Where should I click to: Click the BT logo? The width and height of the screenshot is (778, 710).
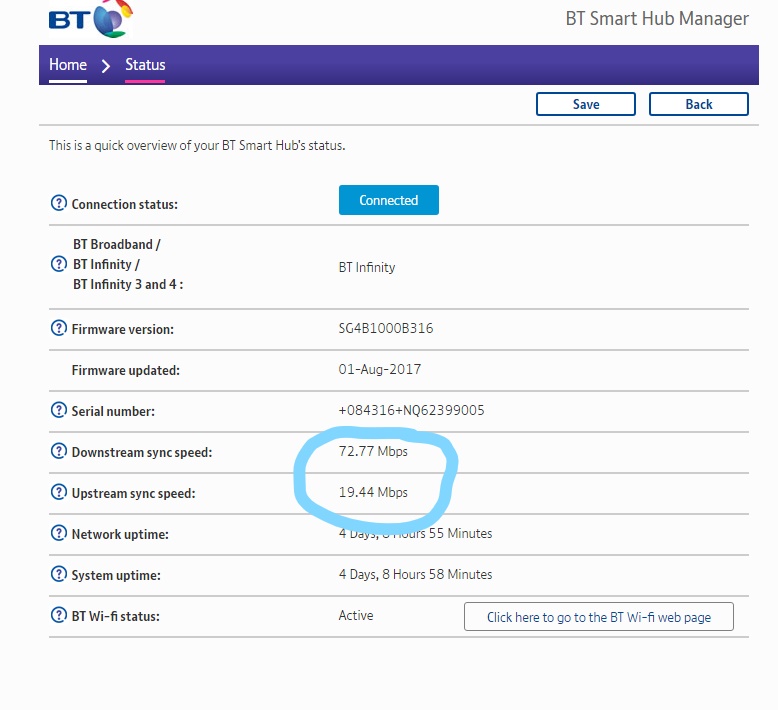coord(91,19)
